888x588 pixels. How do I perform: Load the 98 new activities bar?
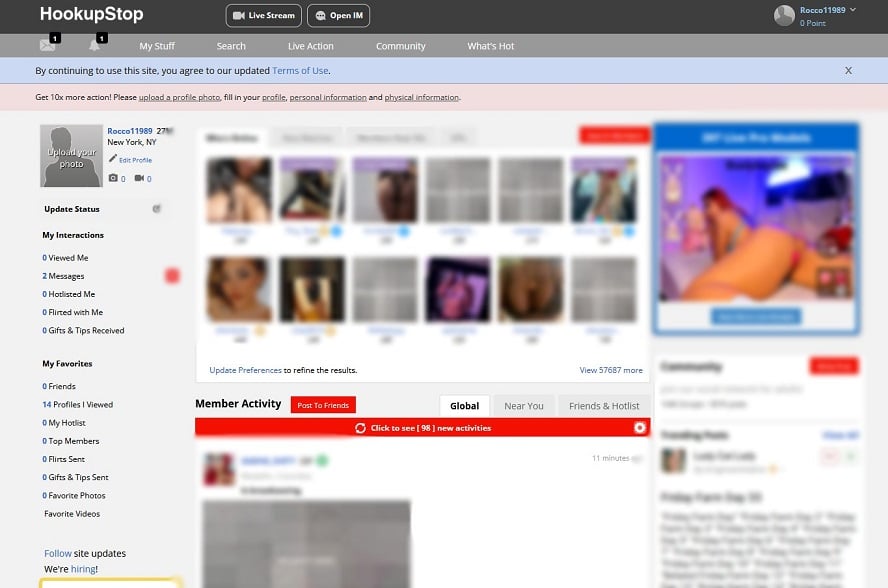coord(422,428)
